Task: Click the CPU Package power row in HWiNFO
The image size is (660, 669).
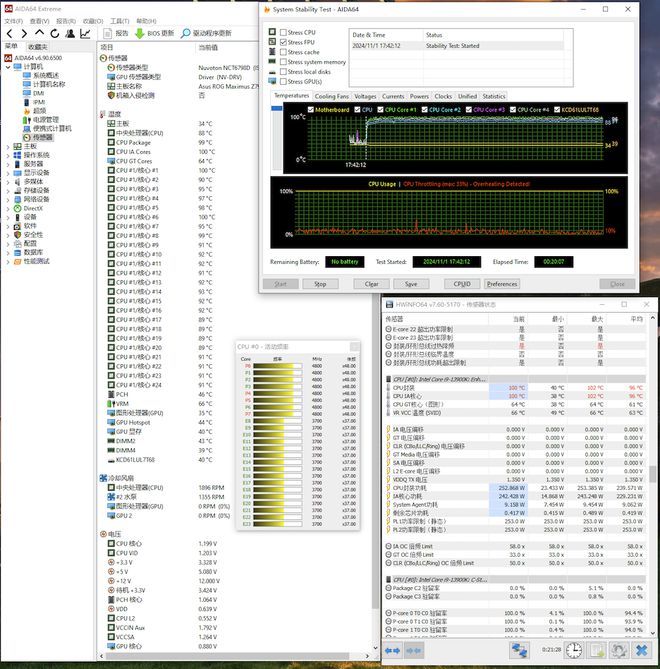Action: [516, 488]
